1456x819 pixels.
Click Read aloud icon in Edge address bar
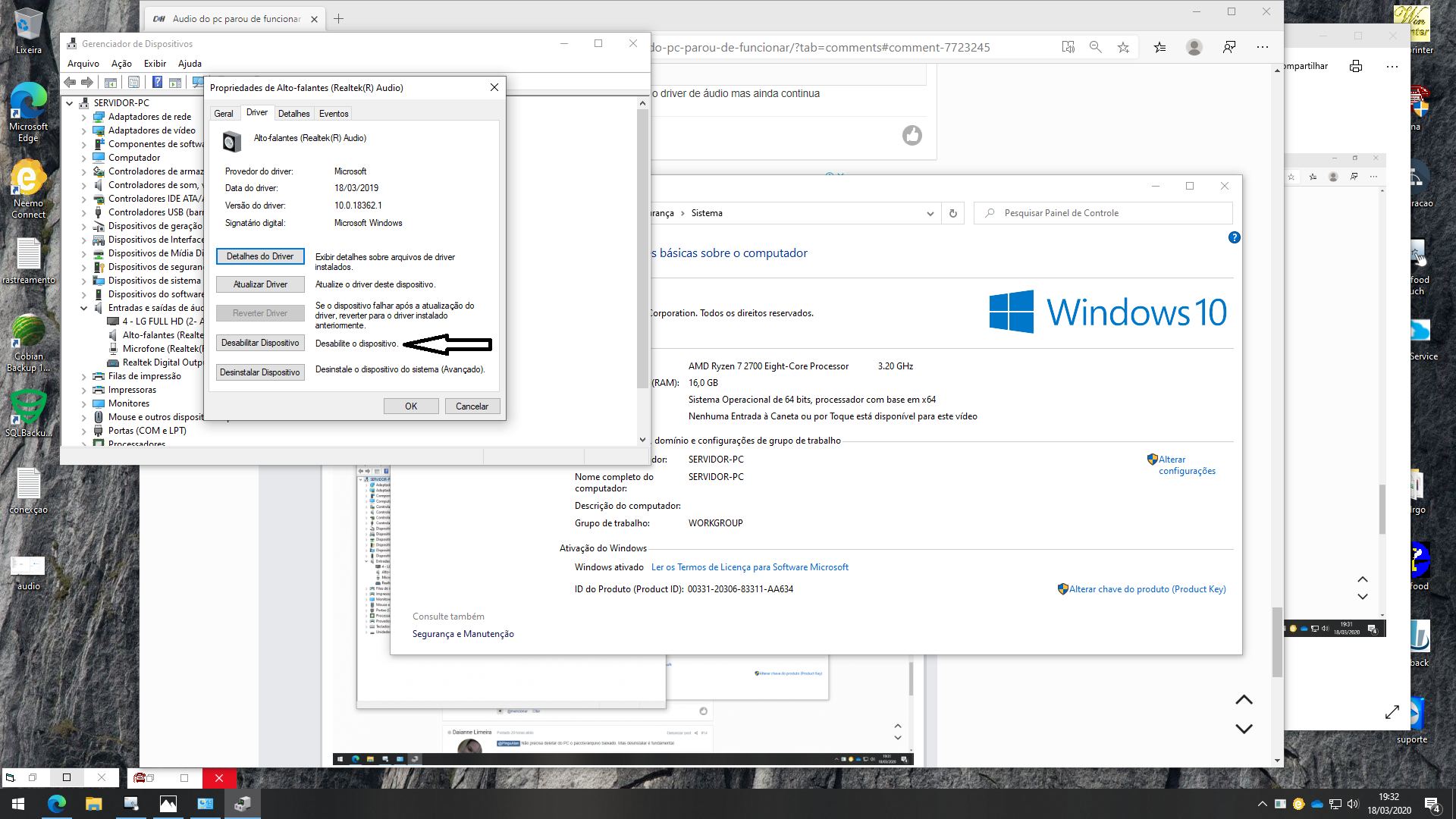(x=1068, y=47)
